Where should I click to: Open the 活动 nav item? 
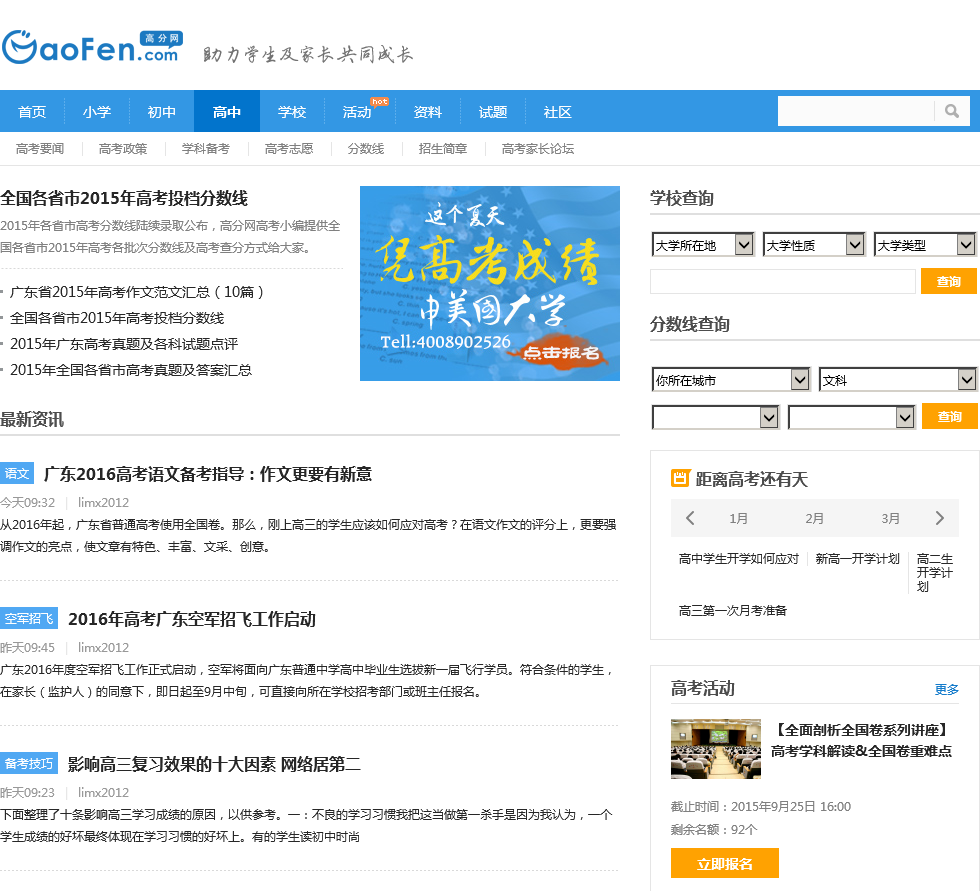(357, 112)
